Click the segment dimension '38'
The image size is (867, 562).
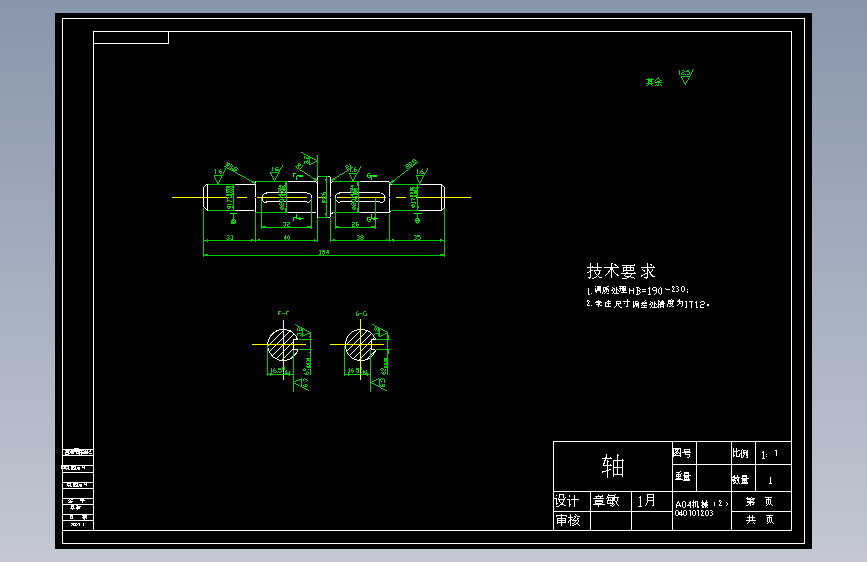tap(360, 237)
